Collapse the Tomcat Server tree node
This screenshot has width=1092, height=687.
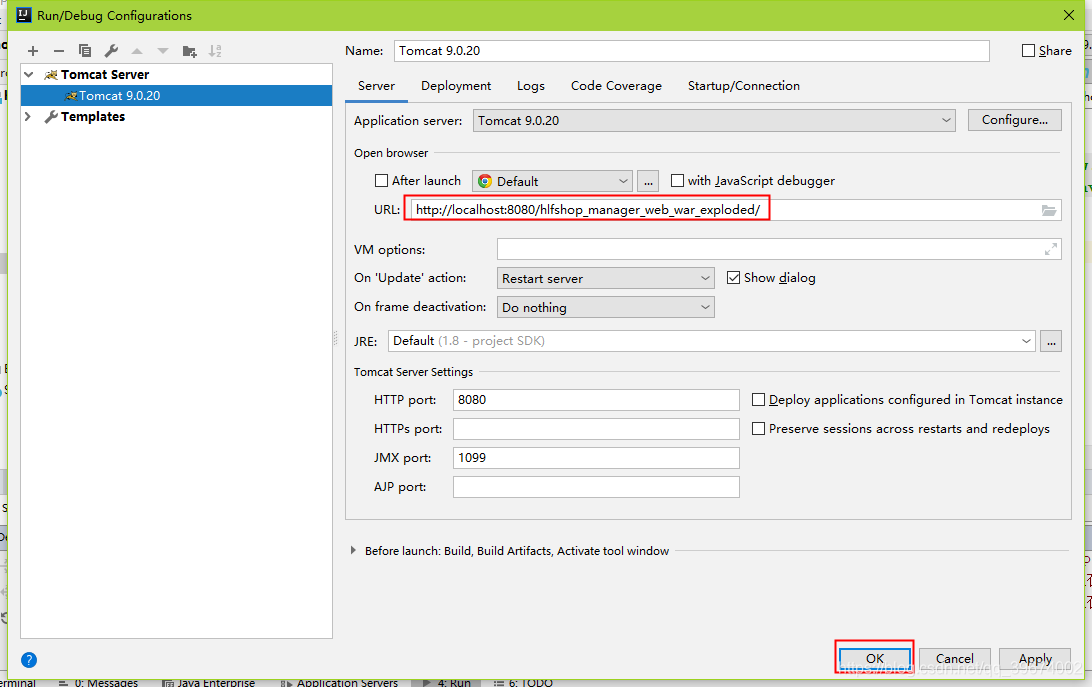point(29,75)
